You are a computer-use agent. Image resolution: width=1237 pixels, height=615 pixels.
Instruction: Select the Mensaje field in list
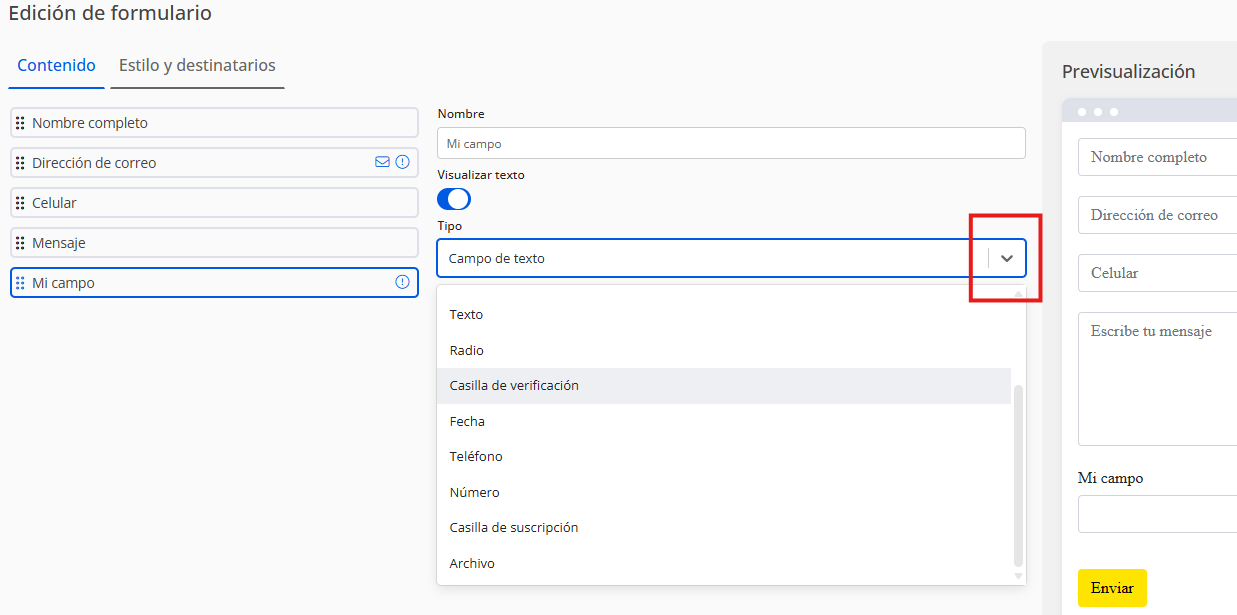214,243
